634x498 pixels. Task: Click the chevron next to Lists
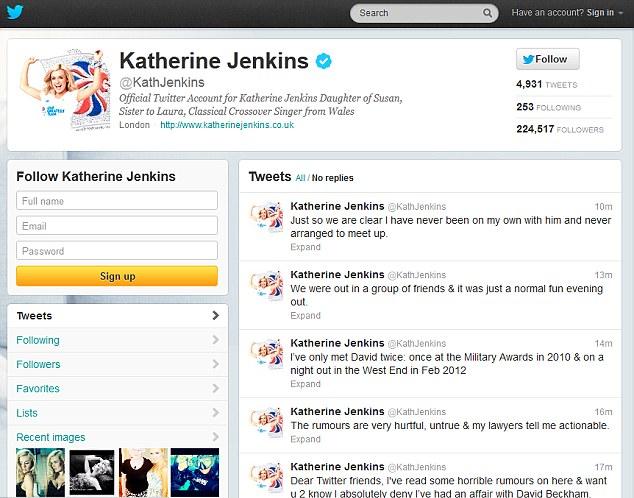point(216,412)
